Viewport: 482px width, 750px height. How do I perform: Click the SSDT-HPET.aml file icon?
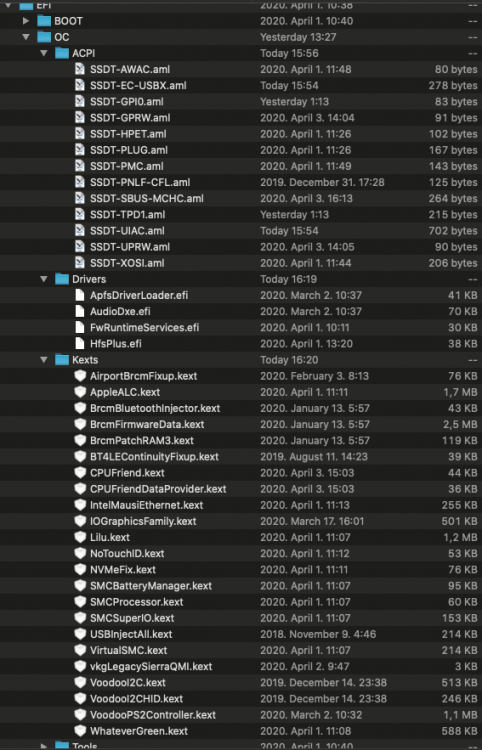(x=80, y=133)
